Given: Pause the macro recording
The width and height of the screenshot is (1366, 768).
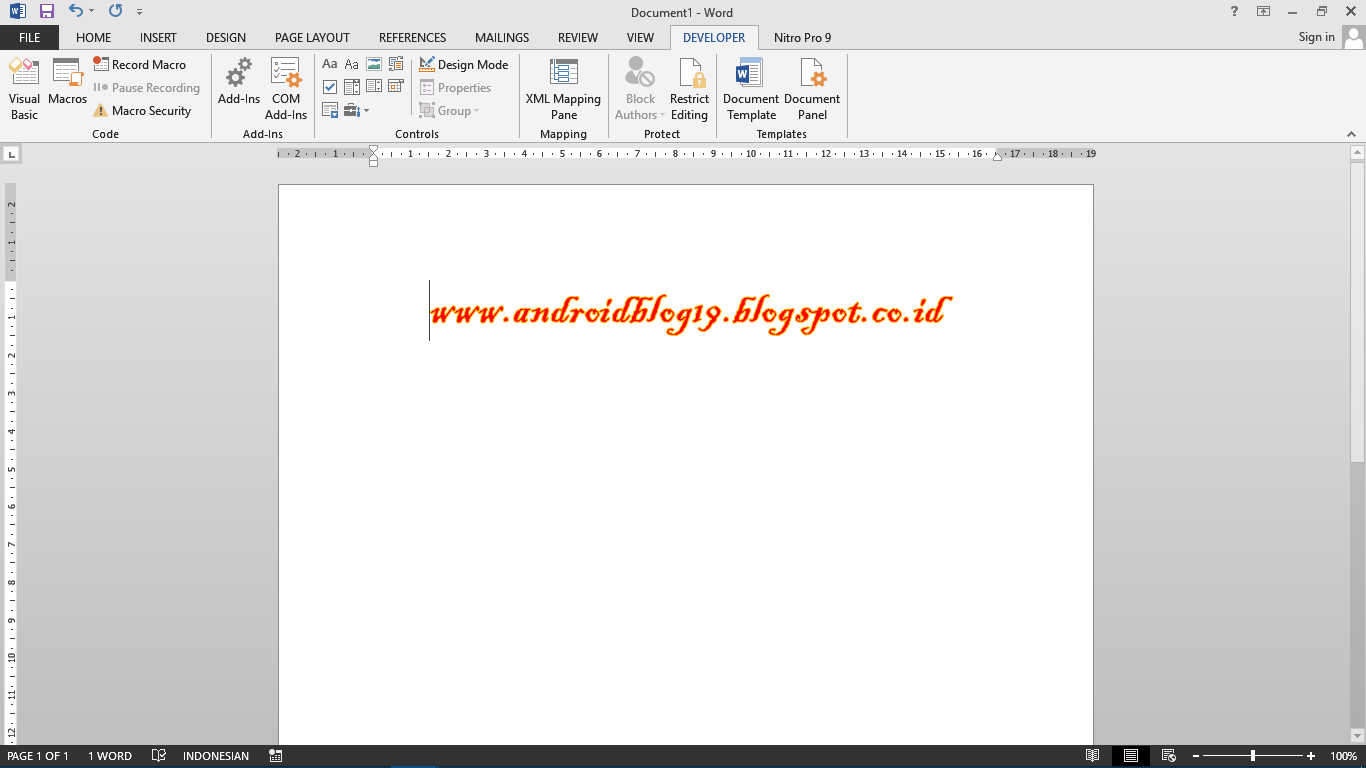Looking at the screenshot, I should 146,87.
